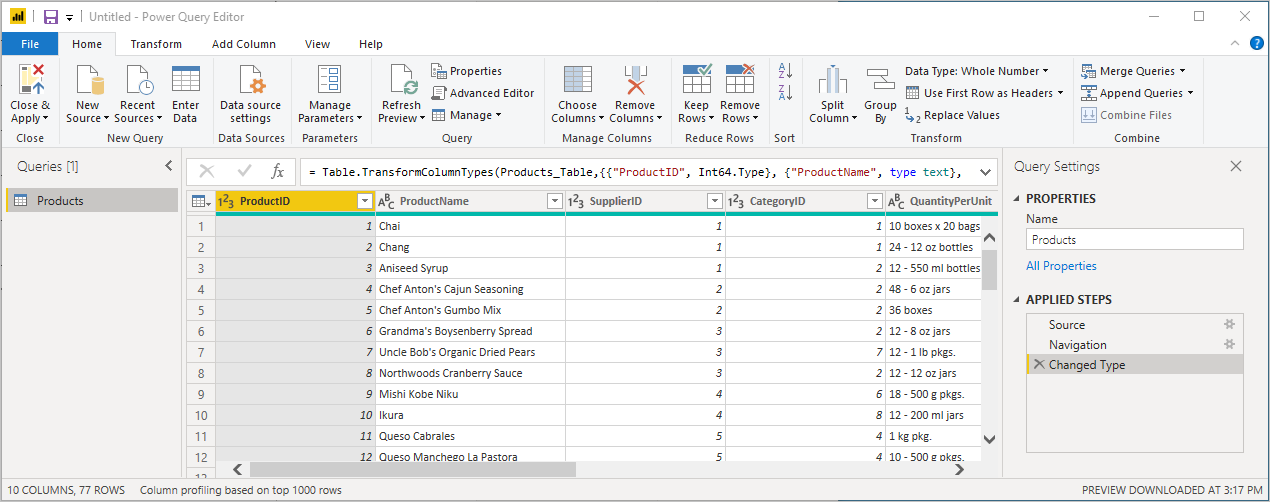The height and width of the screenshot is (502, 1270).
Task: Switch to the Transform tab
Action: tap(156, 44)
